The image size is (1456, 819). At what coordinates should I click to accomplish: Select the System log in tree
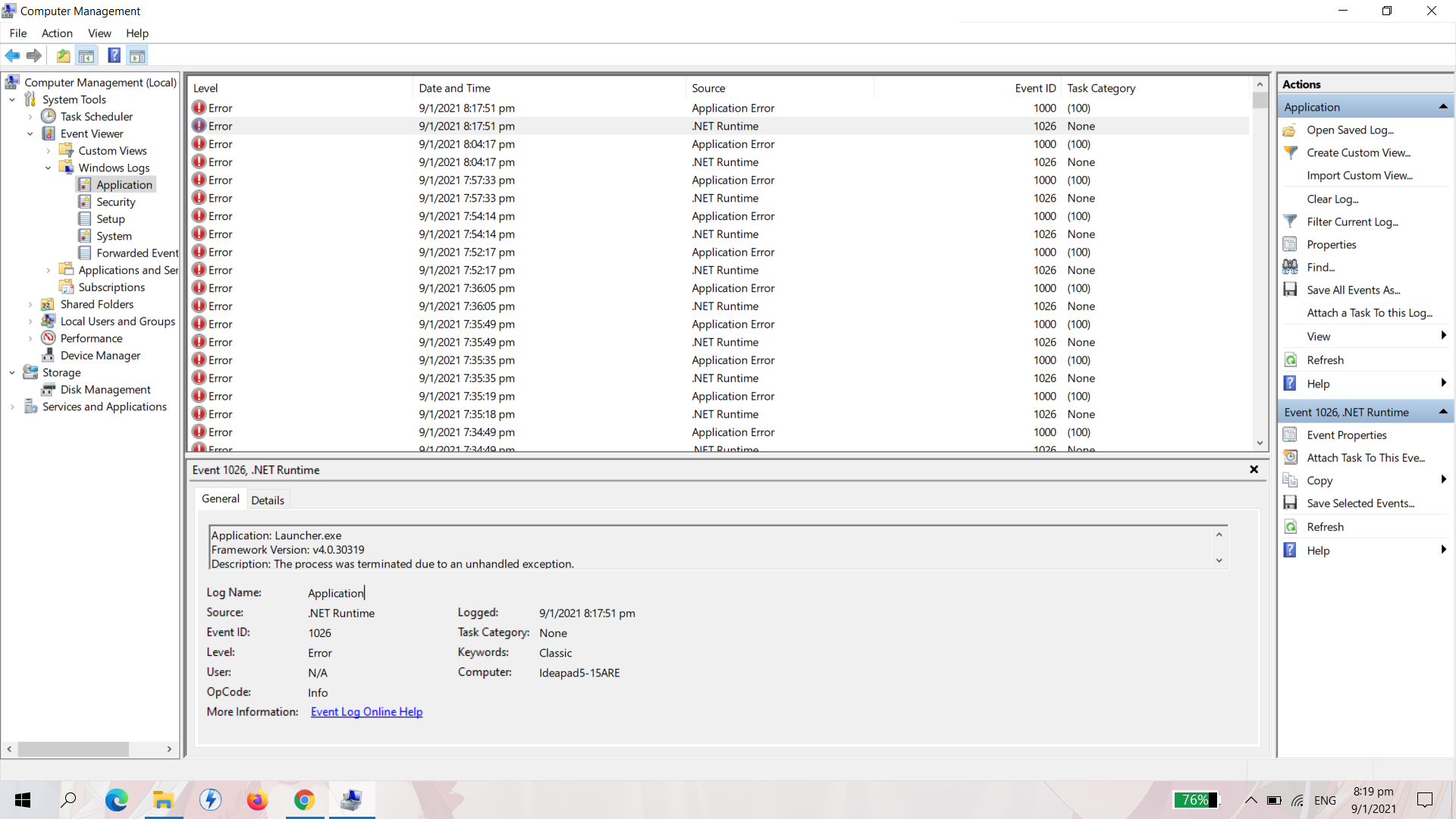tap(114, 236)
